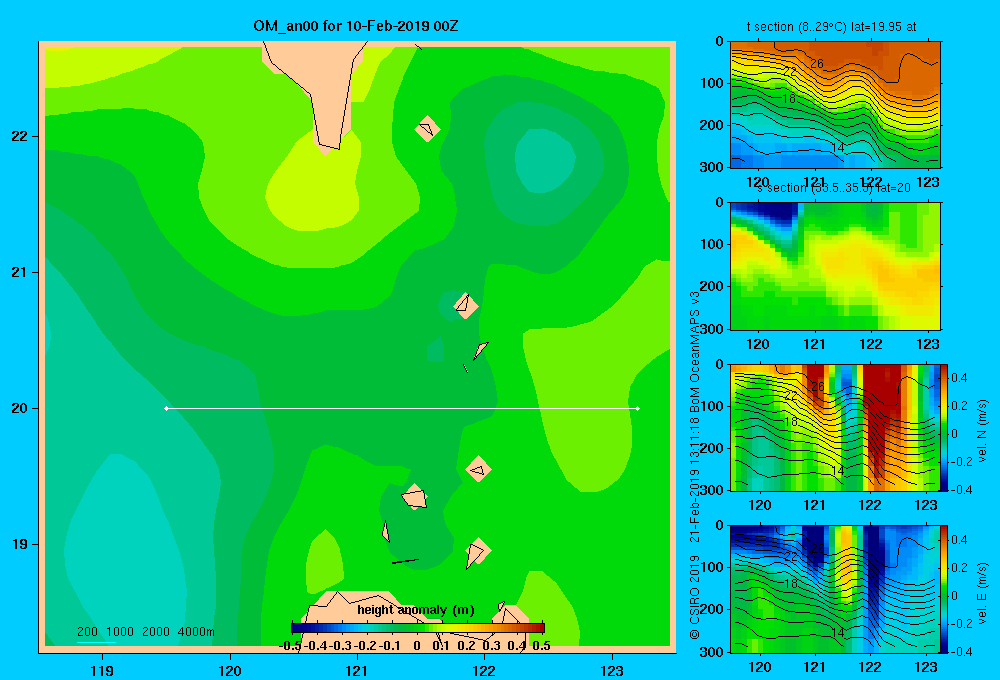Open the eastward velocity section plot

(835, 589)
